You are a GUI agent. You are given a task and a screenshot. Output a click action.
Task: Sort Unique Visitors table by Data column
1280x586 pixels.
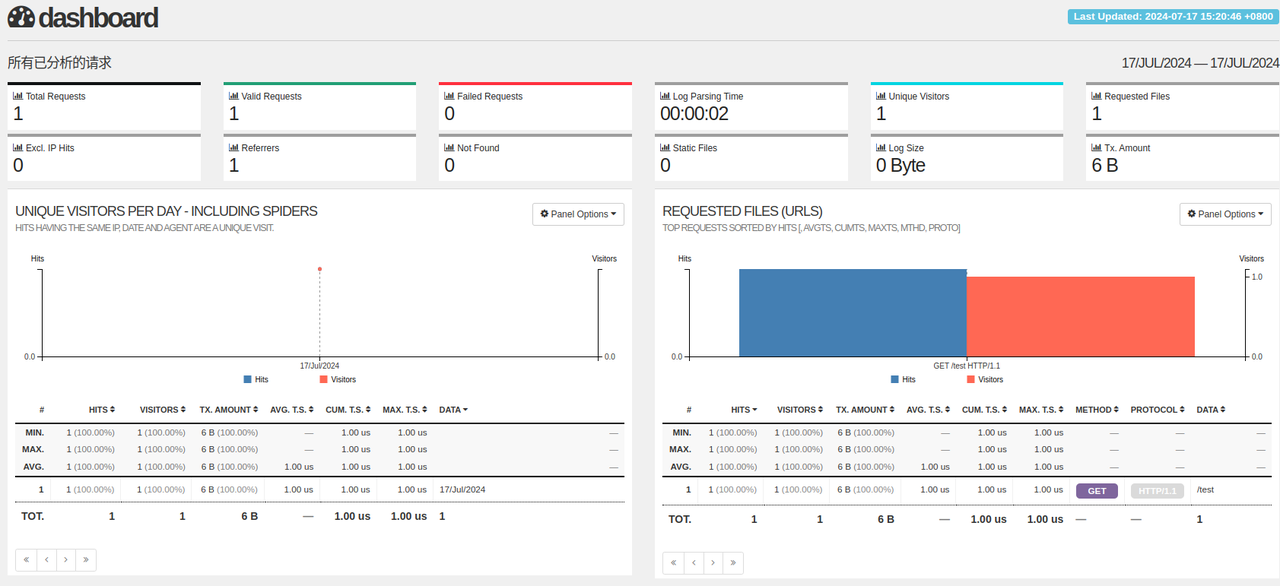[453, 410]
